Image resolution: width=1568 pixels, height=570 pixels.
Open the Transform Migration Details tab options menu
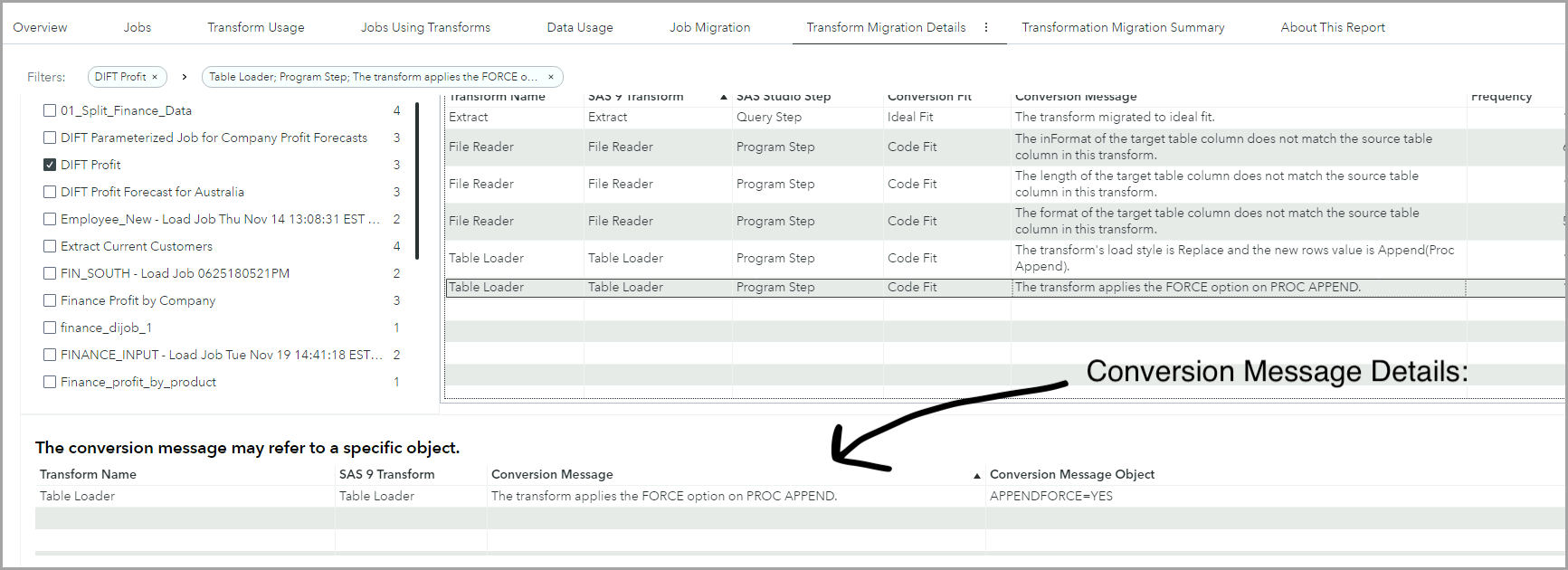click(x=986, y=27)
